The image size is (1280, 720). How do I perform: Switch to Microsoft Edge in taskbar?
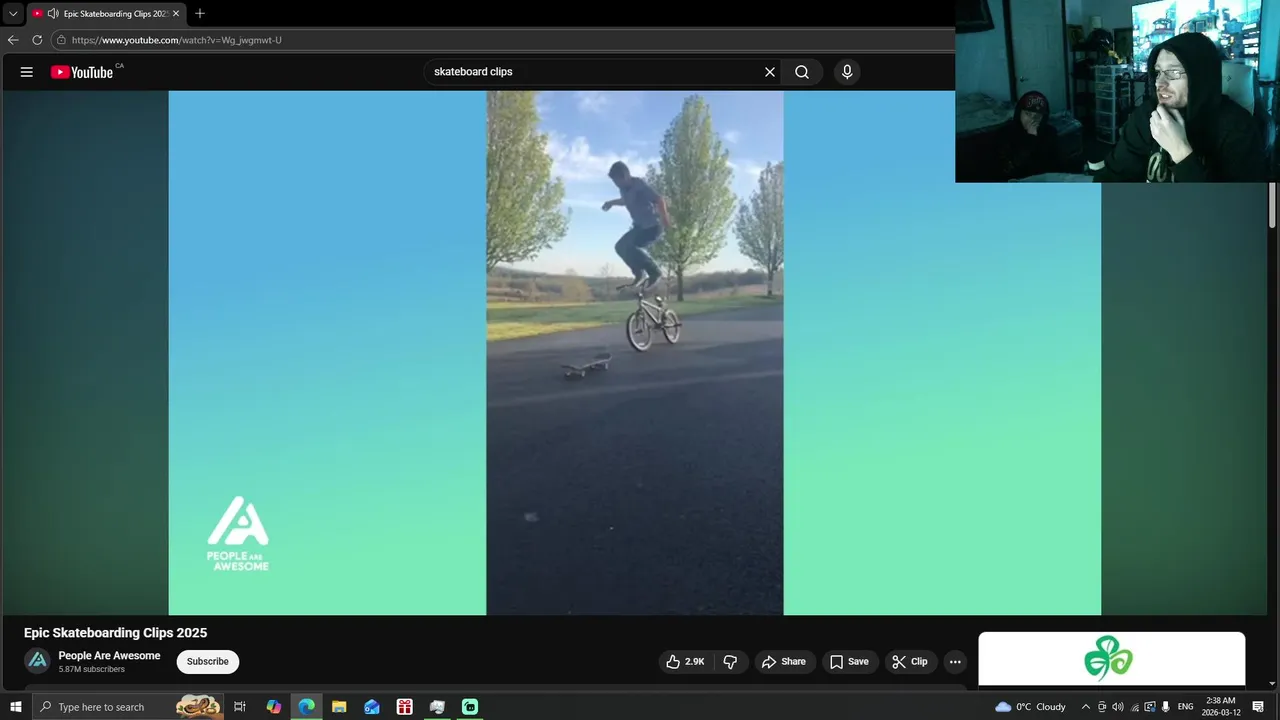(306, 707)
